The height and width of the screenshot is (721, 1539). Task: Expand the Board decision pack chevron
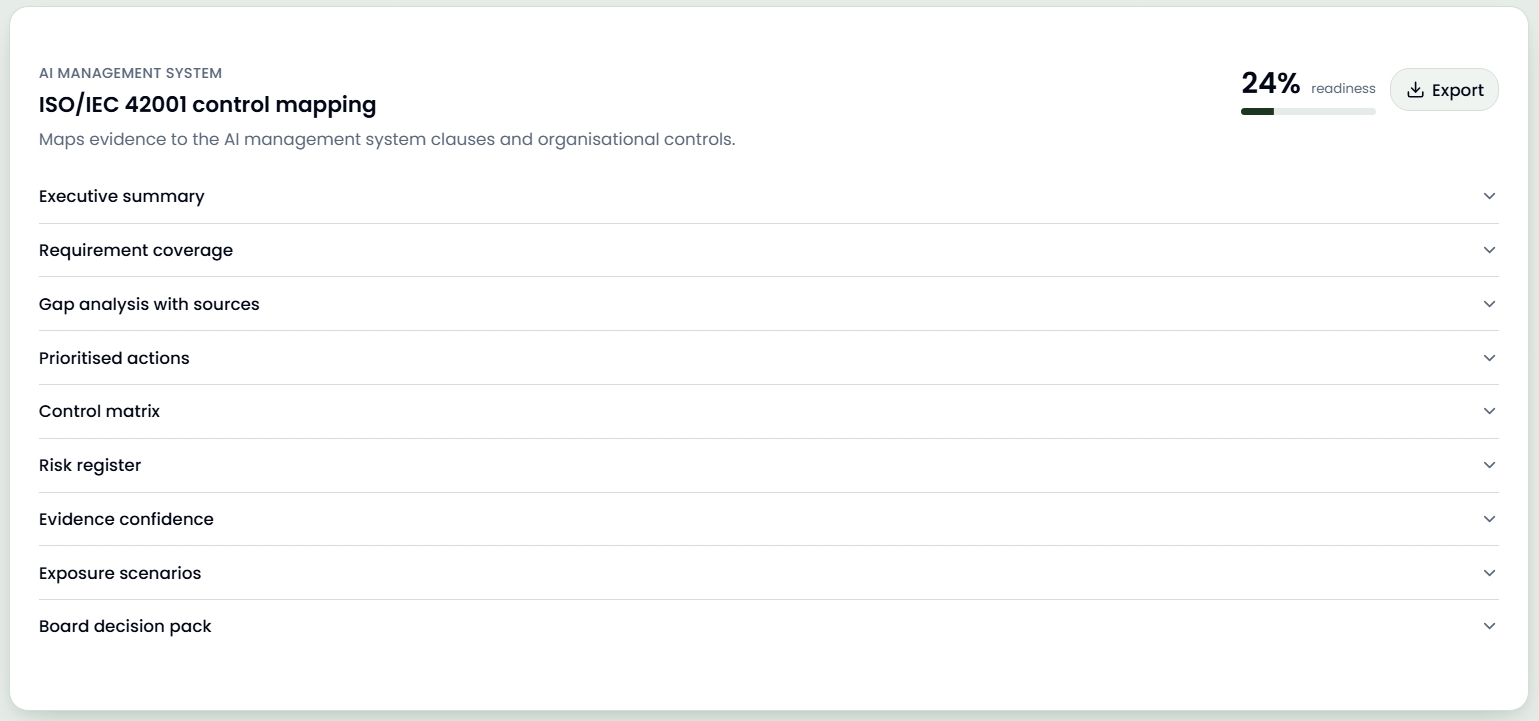pos(1490,626)
